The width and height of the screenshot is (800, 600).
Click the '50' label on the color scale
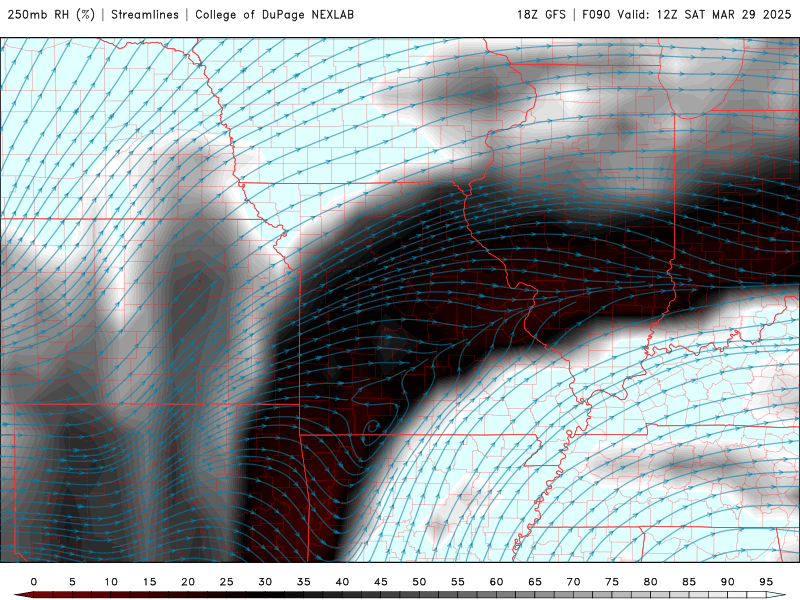coord(419,582)
